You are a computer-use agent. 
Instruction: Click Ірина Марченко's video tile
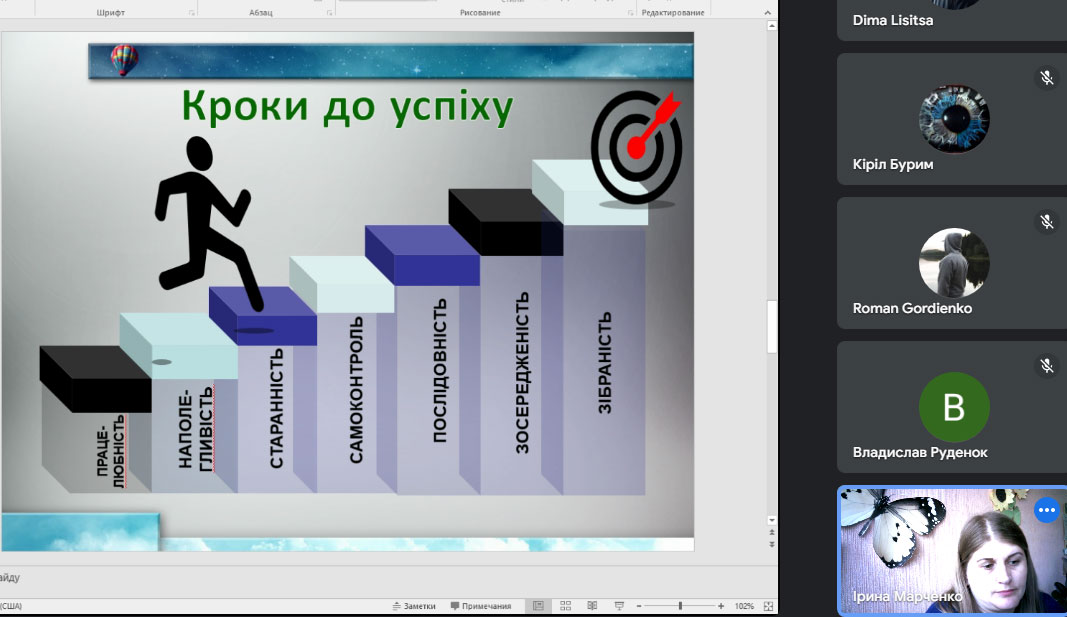click(952, 551)
